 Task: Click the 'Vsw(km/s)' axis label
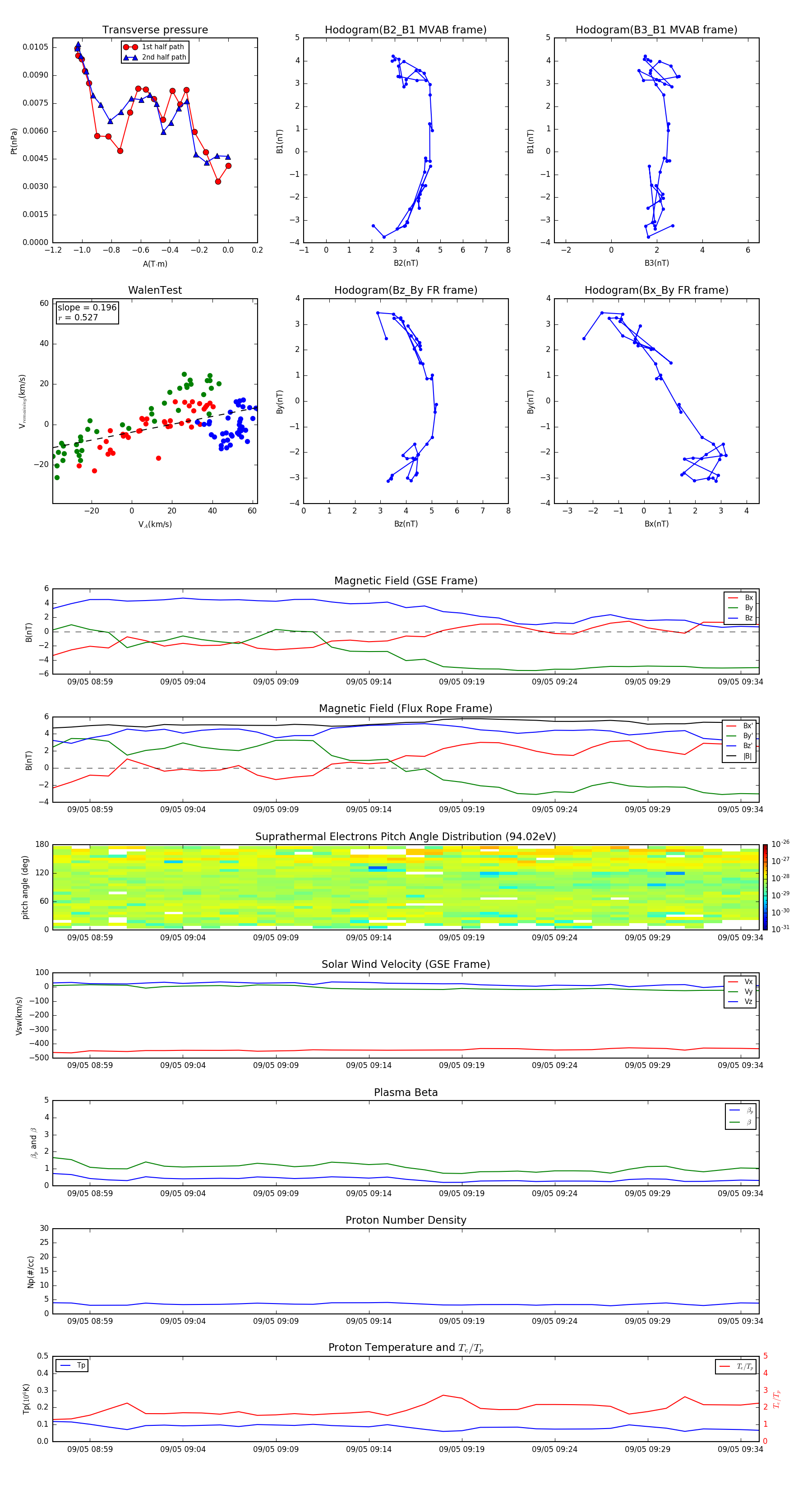click(x=19, y=1016)
